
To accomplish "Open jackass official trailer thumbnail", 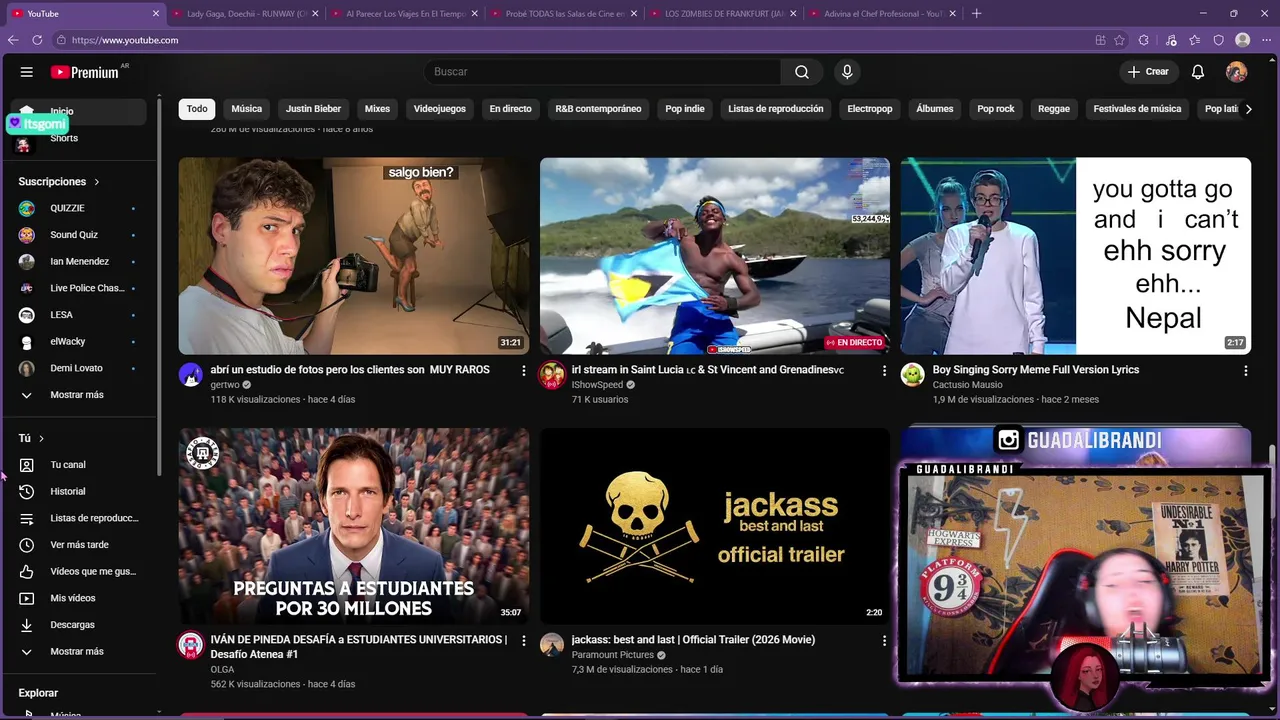I will (715, 526).
